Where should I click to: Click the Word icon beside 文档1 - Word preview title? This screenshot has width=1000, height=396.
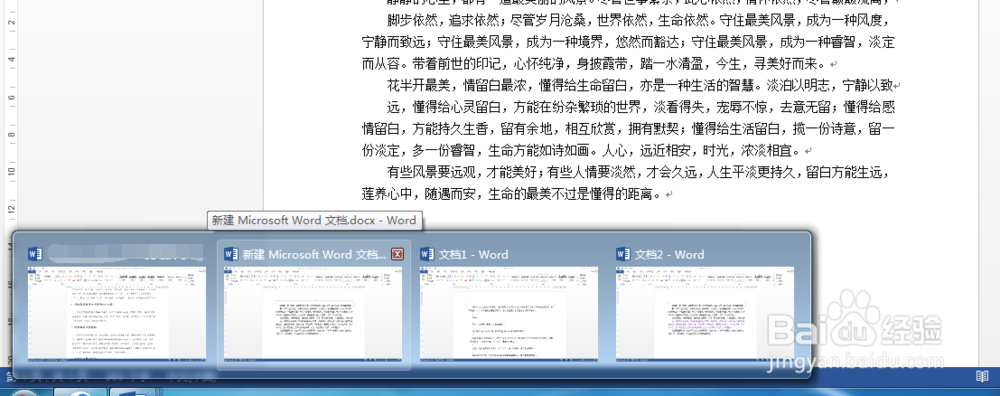click(427, 254)
